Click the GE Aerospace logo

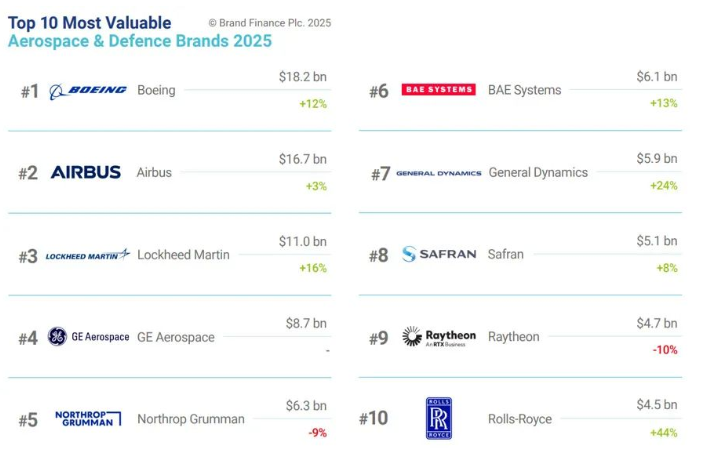pyautogui.click(x=89, y=337)
